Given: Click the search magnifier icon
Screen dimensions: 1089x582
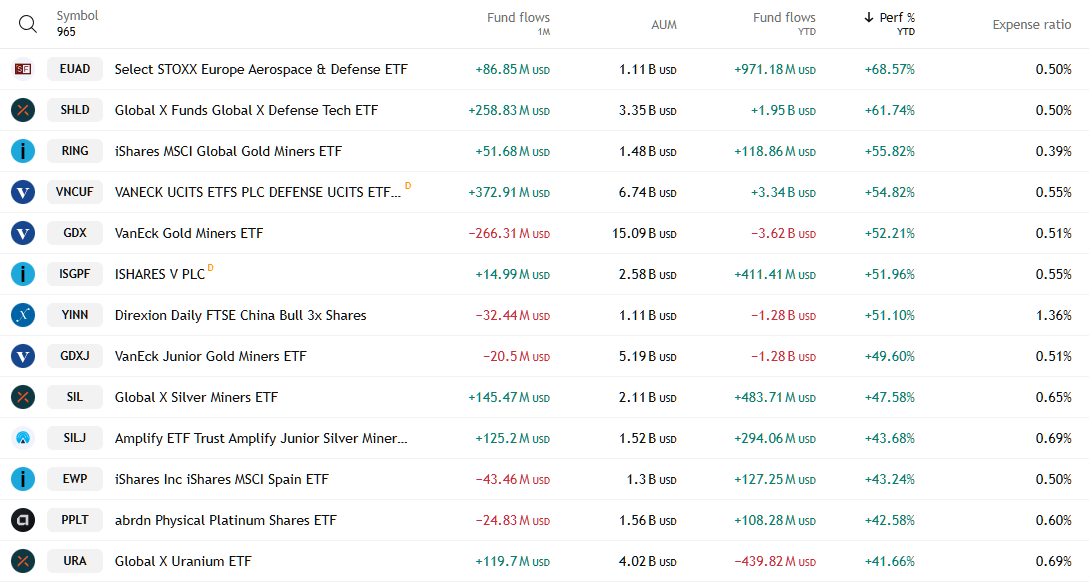Looking at the screenshot, I should coord(28,24).
